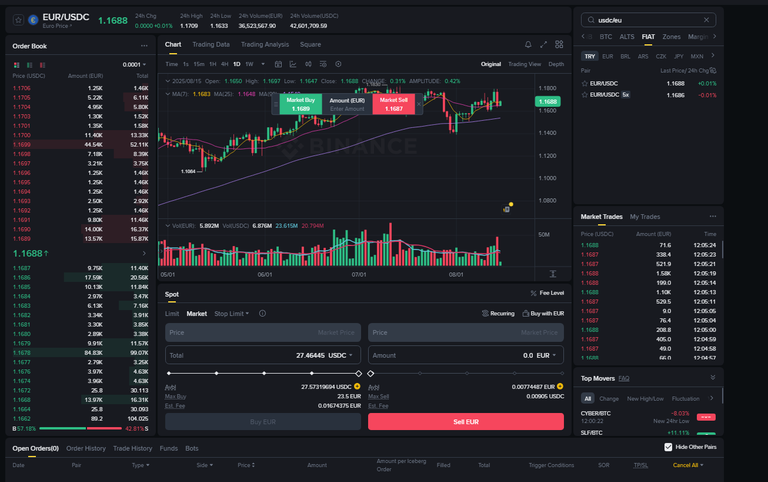Select the EUR fiat filter chip
Screen dimensions: 768x482
pyautogui.click(x=608, y=56)
